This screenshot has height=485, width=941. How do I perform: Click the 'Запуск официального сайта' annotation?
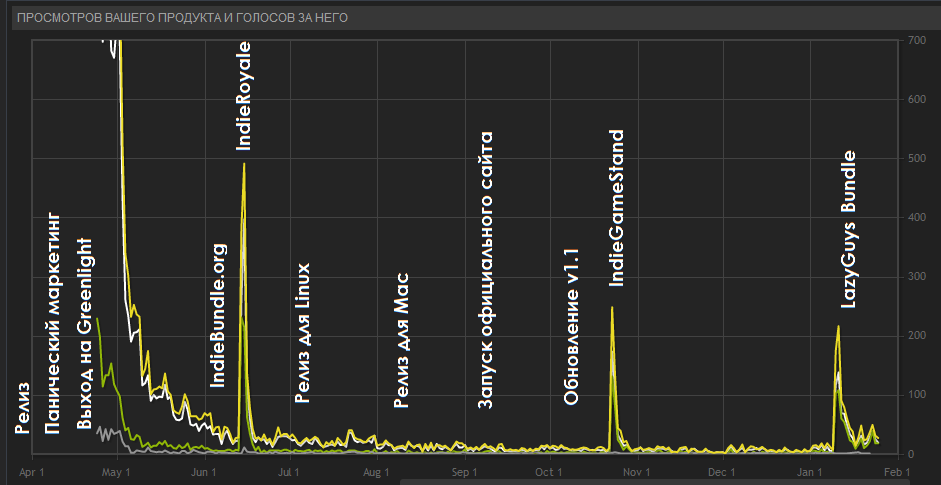tap(484, 270)
